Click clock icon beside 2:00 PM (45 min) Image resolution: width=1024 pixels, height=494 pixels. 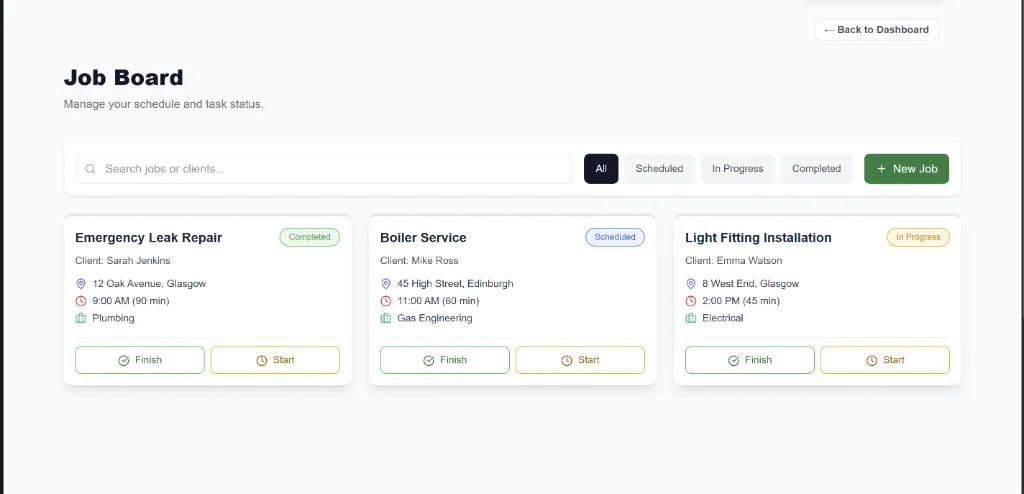coord(691,301)
